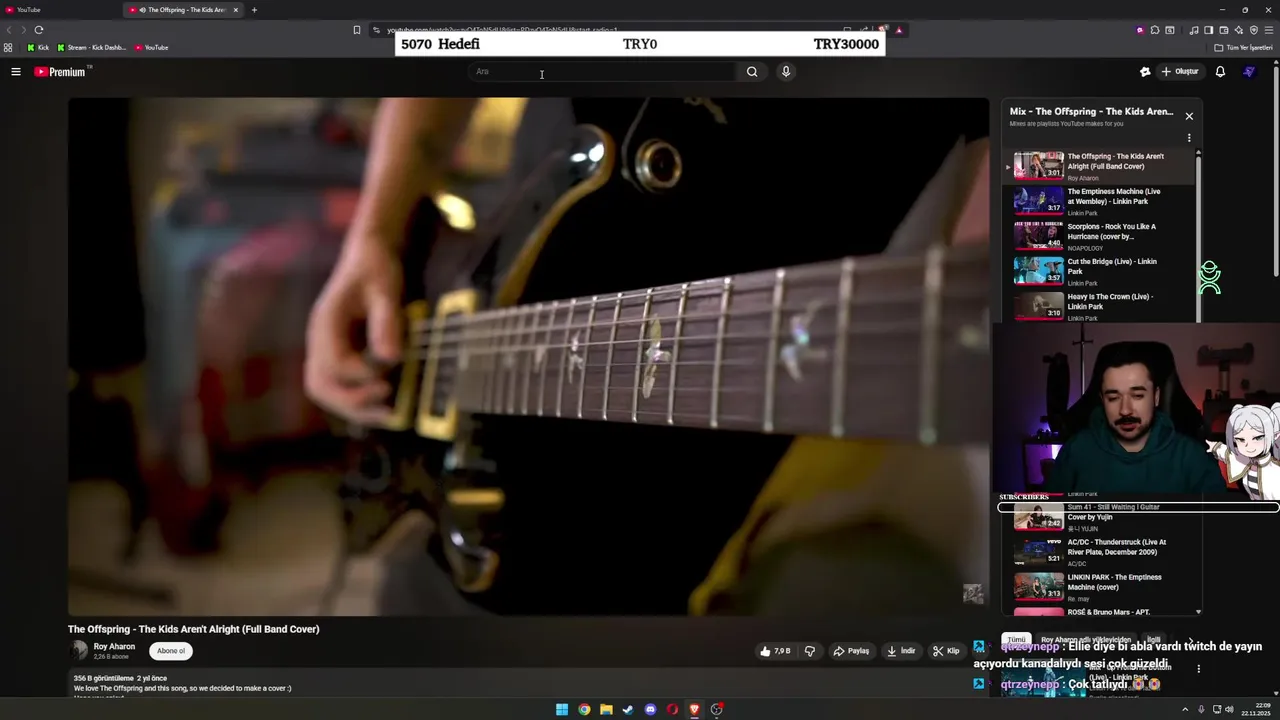This screenshot has height=720, width=1280.
Task: Close the Mix playlist panel
Action: coord(1189,116)
